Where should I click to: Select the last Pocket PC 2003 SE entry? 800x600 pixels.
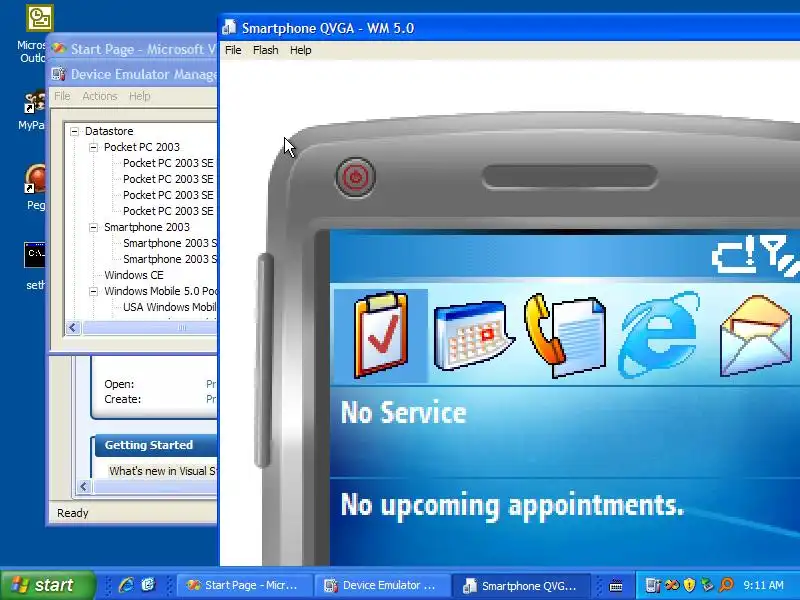click(x=169, y=211)
